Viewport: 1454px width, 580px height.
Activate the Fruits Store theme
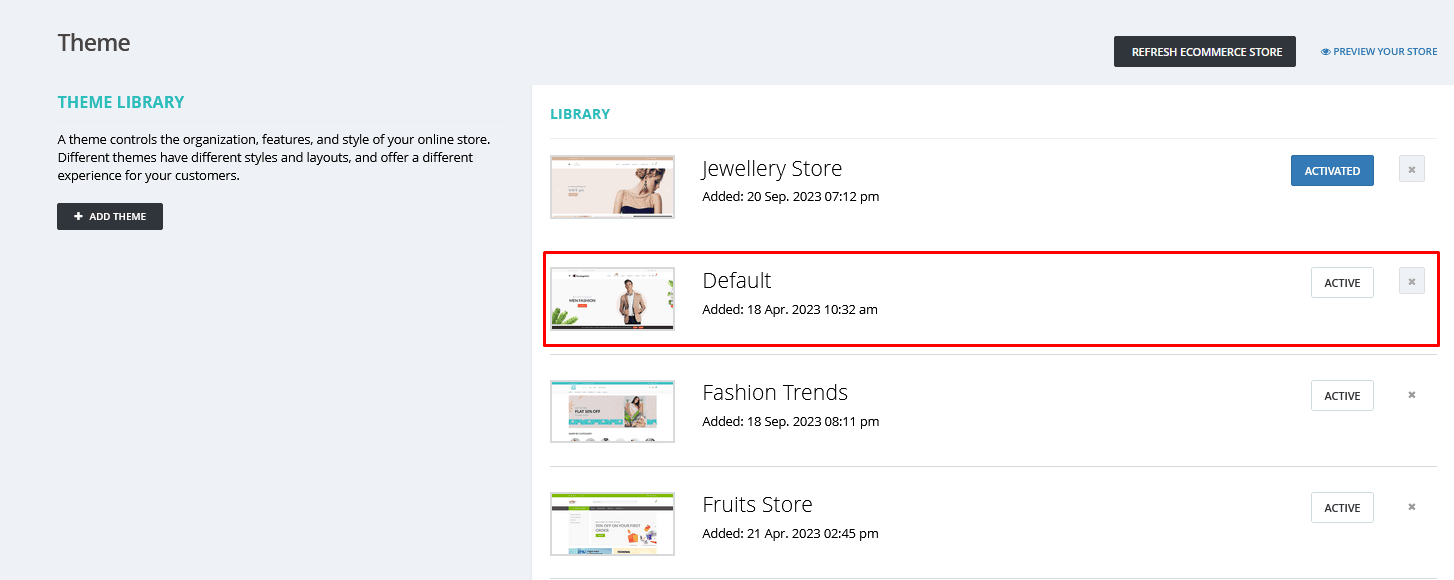[1341, 508]
